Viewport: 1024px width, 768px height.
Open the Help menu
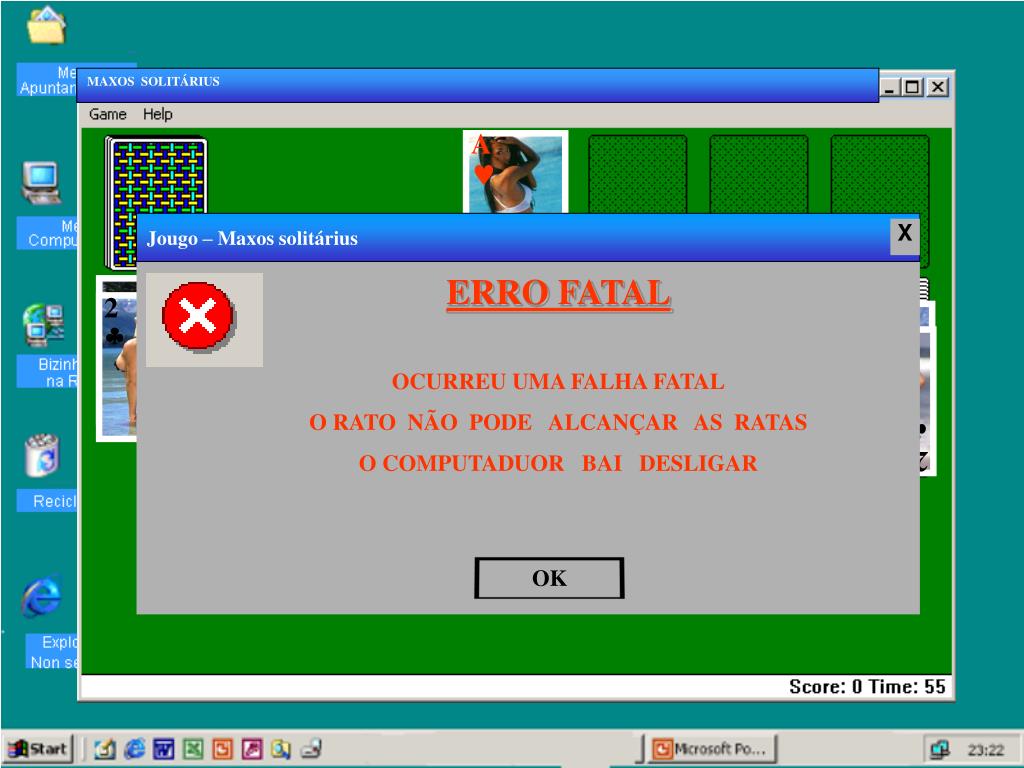pyautogui.click(x=157, y=114)
